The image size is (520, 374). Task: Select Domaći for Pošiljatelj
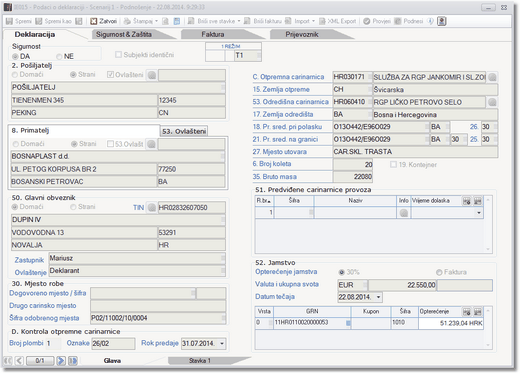(15, 75)
